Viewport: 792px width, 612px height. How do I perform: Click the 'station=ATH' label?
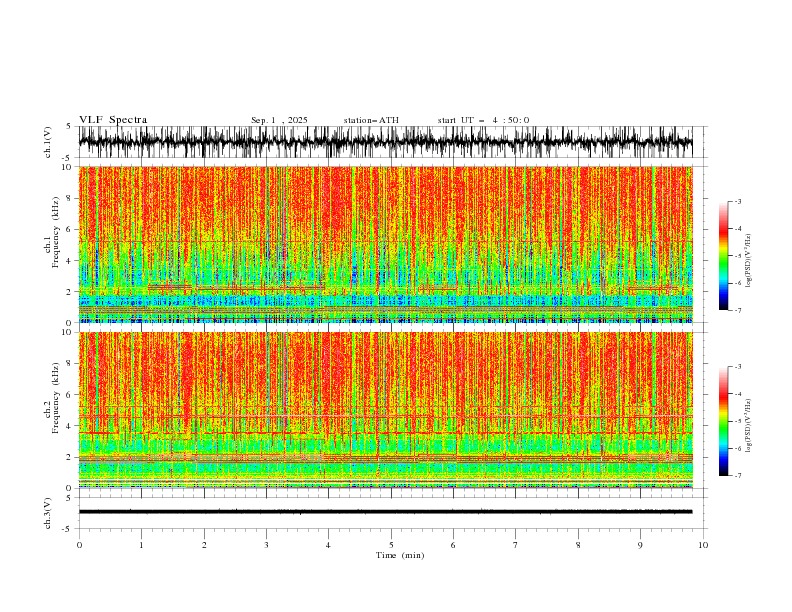pyautogui.click(x=371, y=120)
